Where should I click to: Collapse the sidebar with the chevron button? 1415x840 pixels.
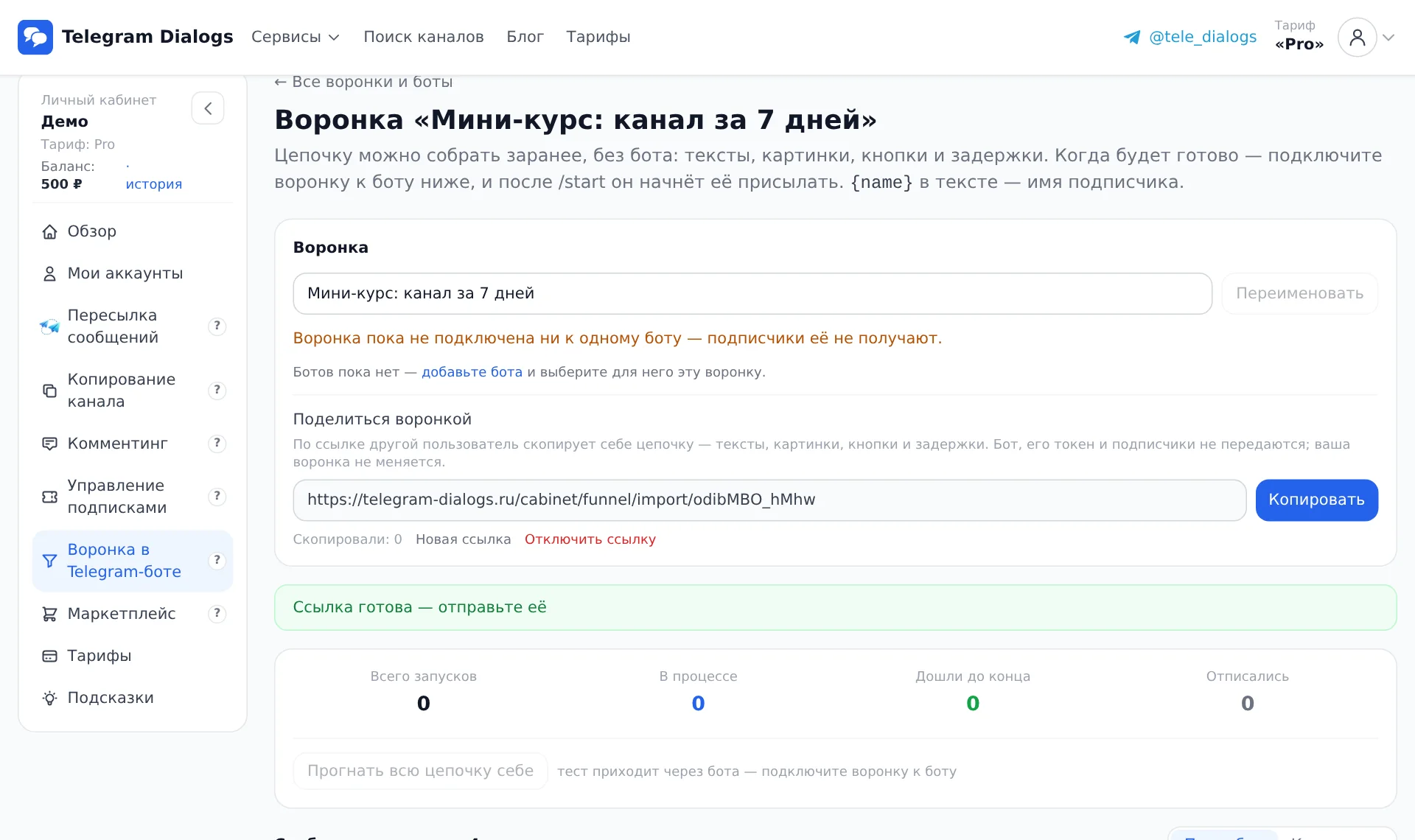tap(208, 108)
